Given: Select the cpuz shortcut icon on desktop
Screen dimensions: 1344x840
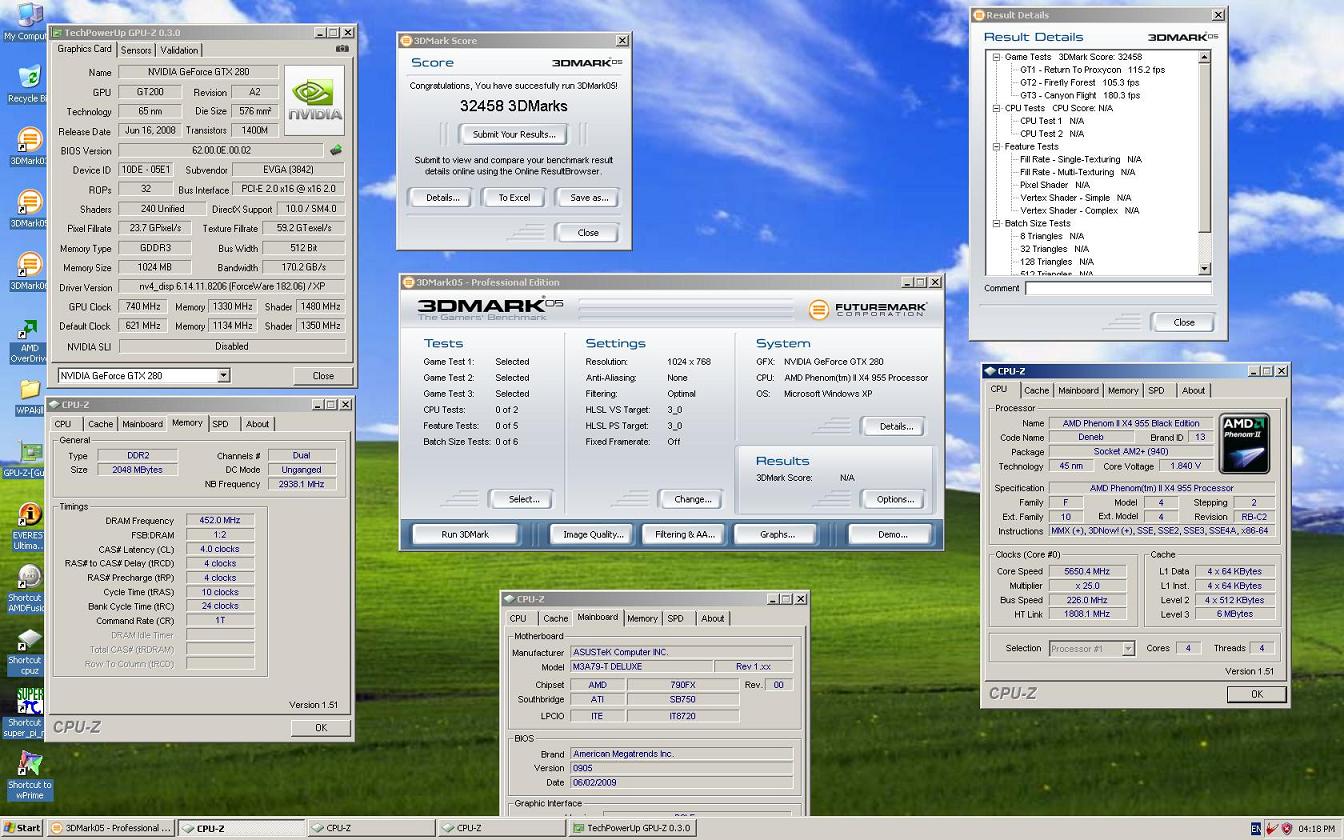Looking at the screenshot, I should 29,651.
